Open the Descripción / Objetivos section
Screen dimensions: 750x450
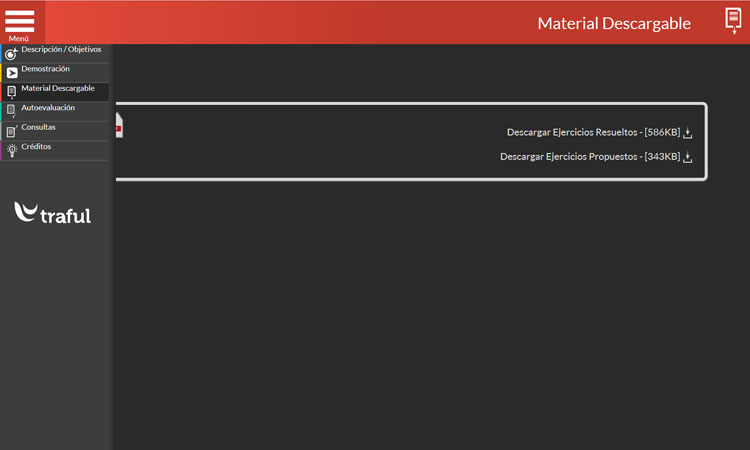[61, 49]
